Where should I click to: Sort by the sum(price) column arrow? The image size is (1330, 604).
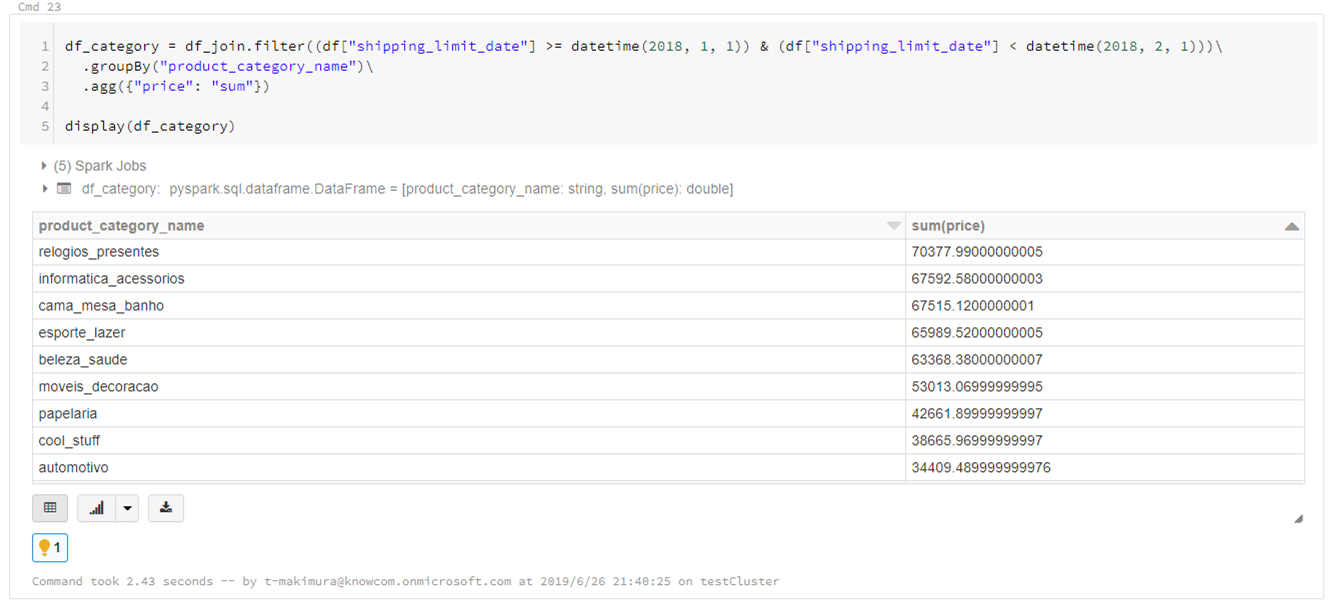(1293, 225)
